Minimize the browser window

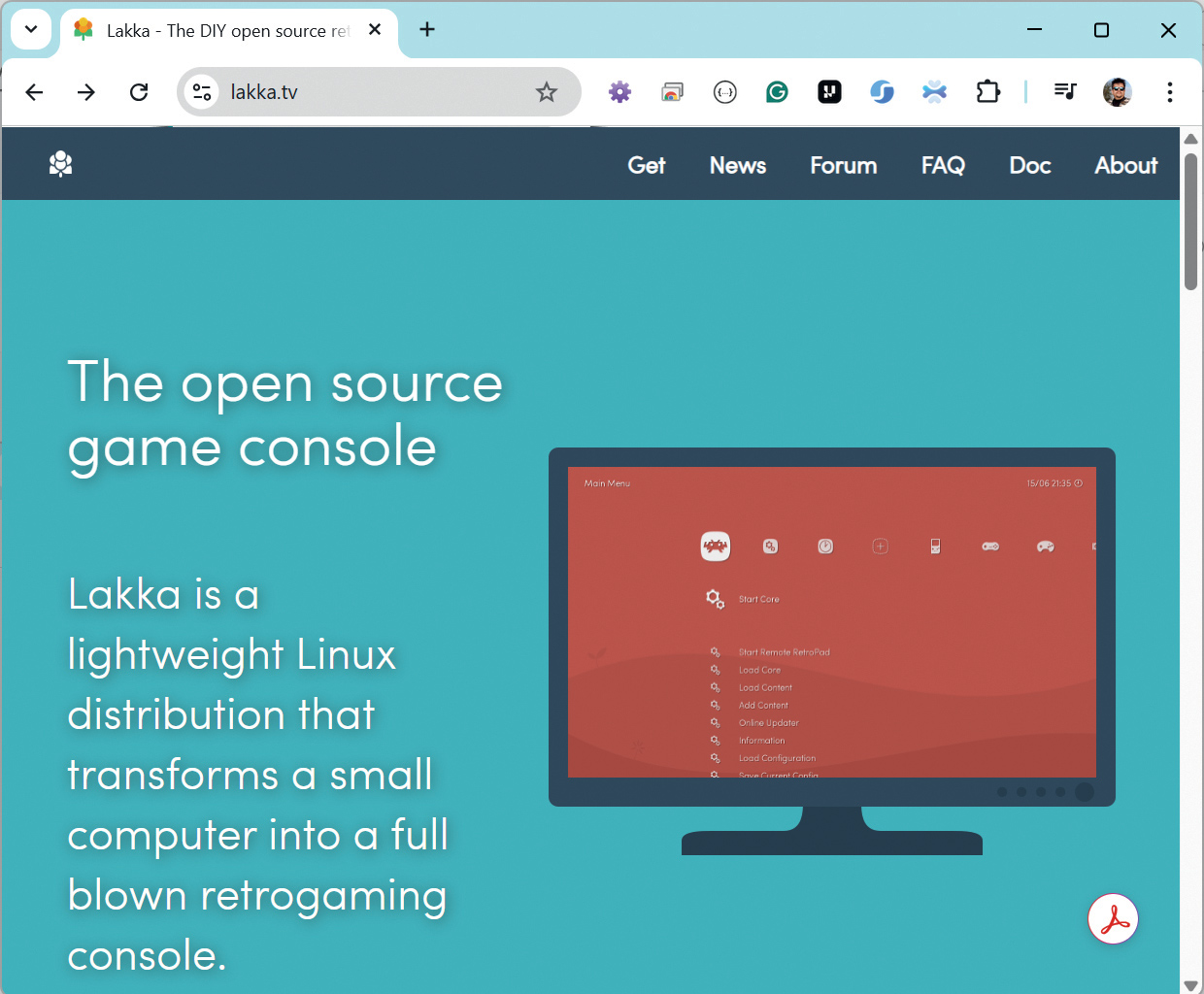coord(1035,30)
